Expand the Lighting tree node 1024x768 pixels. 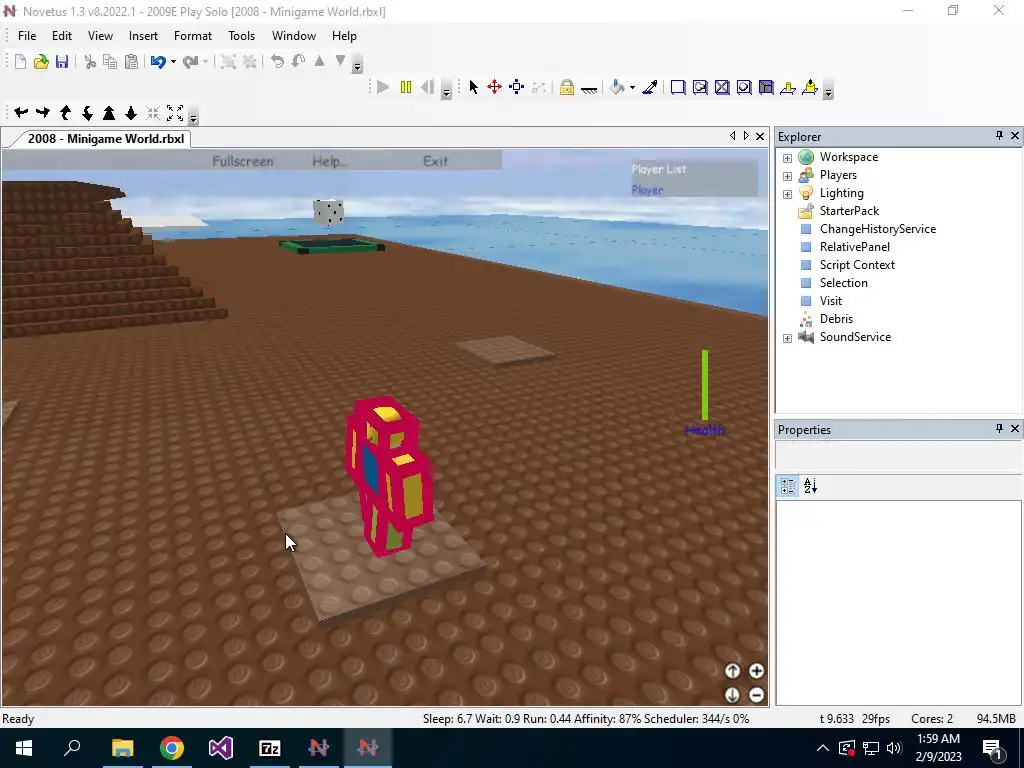coord(787,194)
